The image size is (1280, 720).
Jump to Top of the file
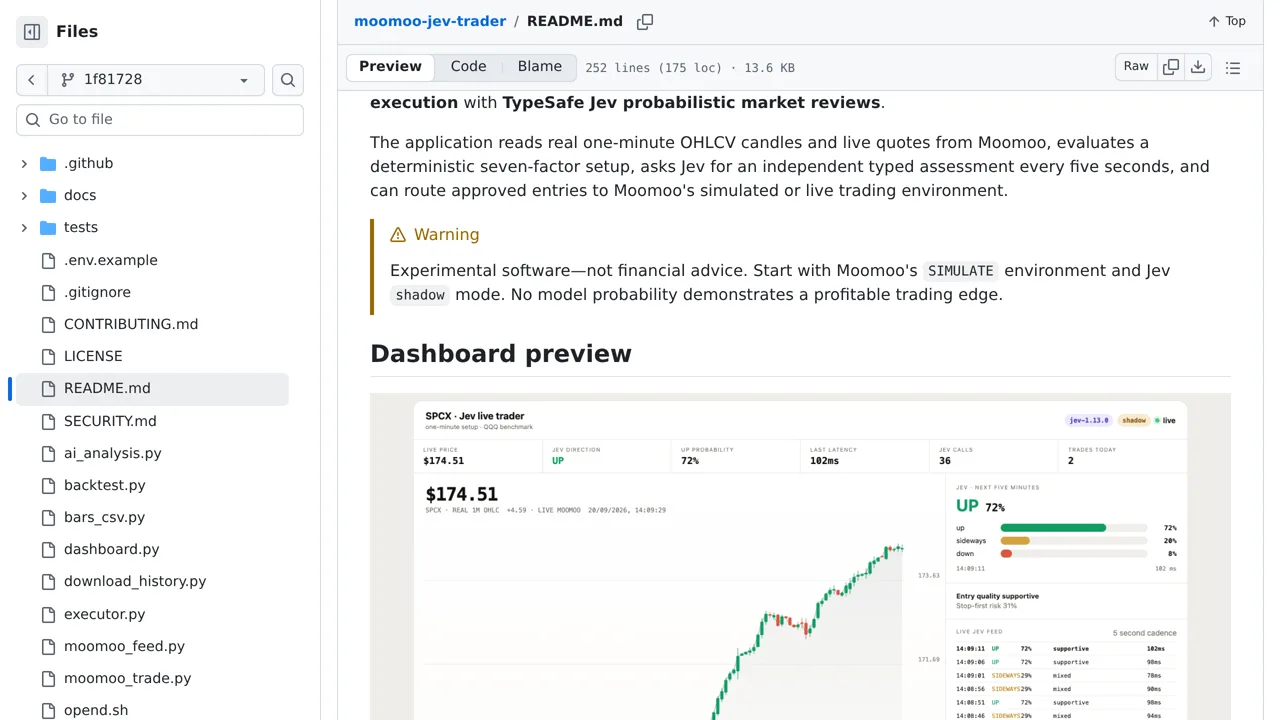point(1226,21)
